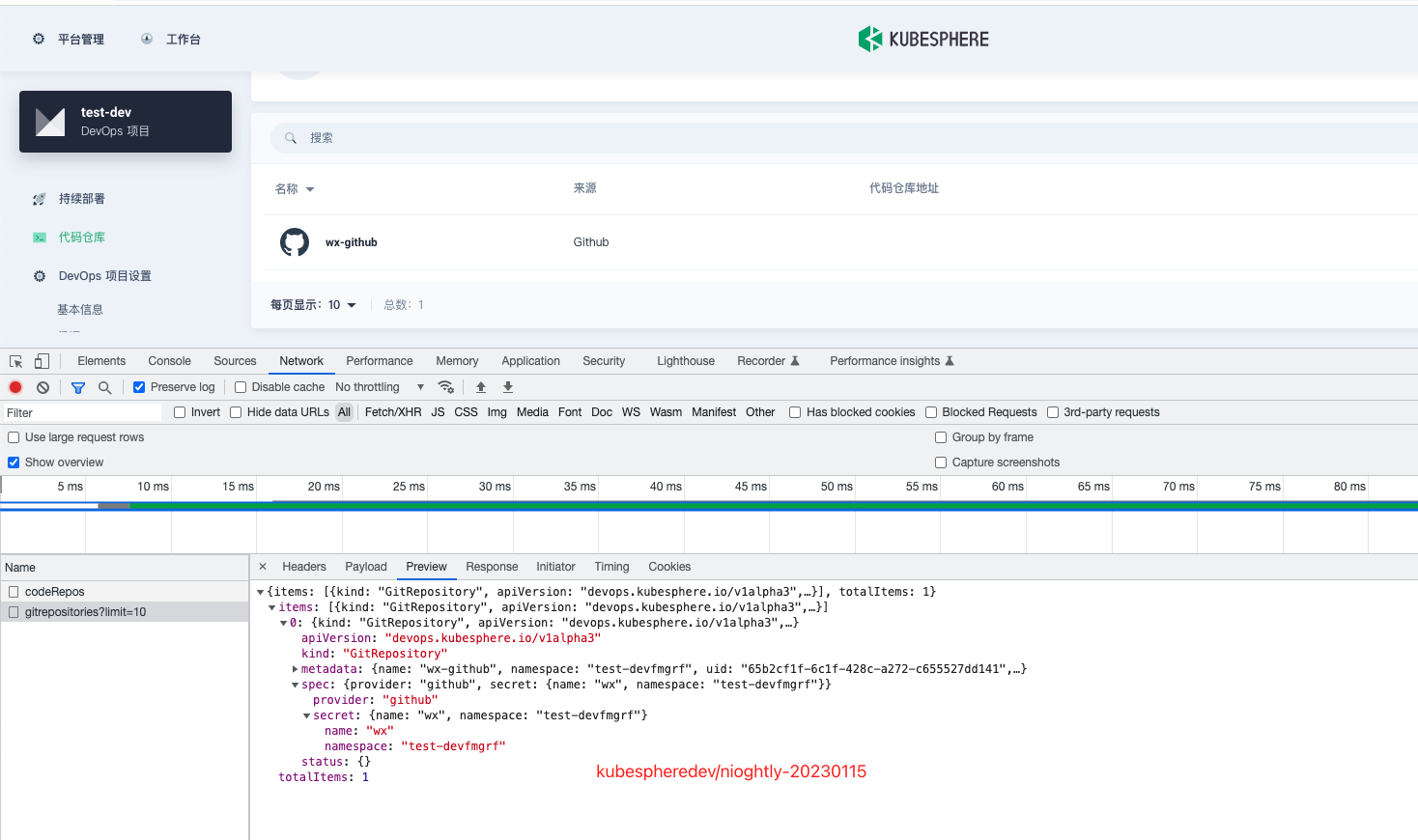This screenshot has height=840, width=1418.
Task: Select the codeRepos request row
Action: (x=125, y=592)
